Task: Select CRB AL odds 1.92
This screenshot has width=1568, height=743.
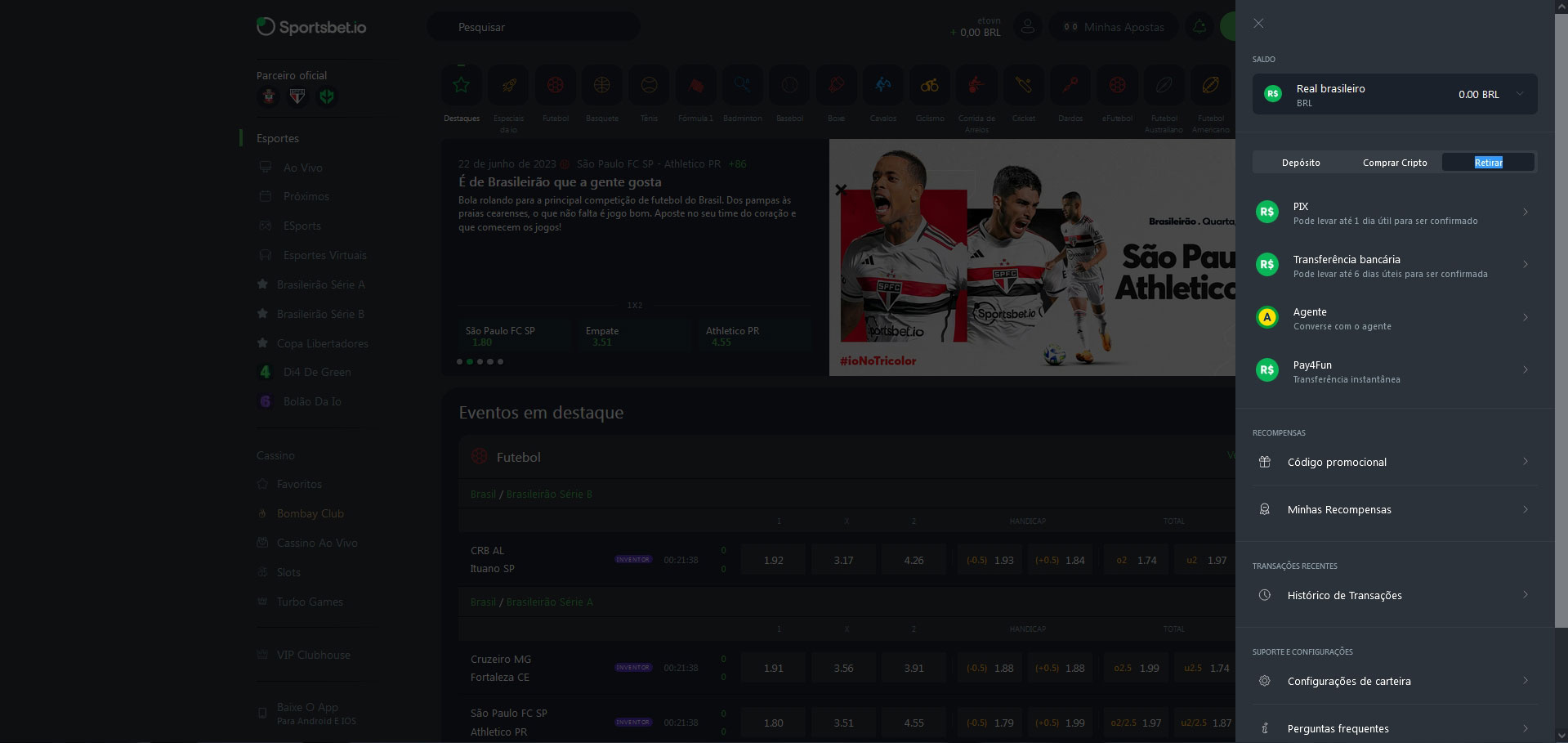Action: [773, 560]
